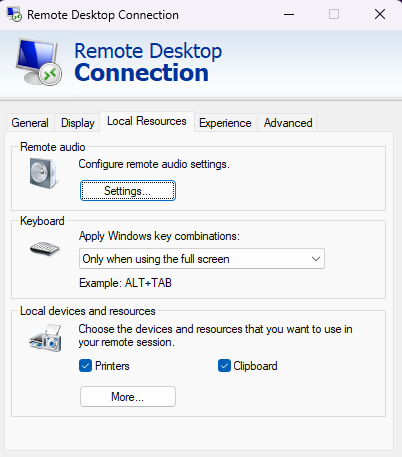Close the Remote Desktop Connection window

pos(380,14)
